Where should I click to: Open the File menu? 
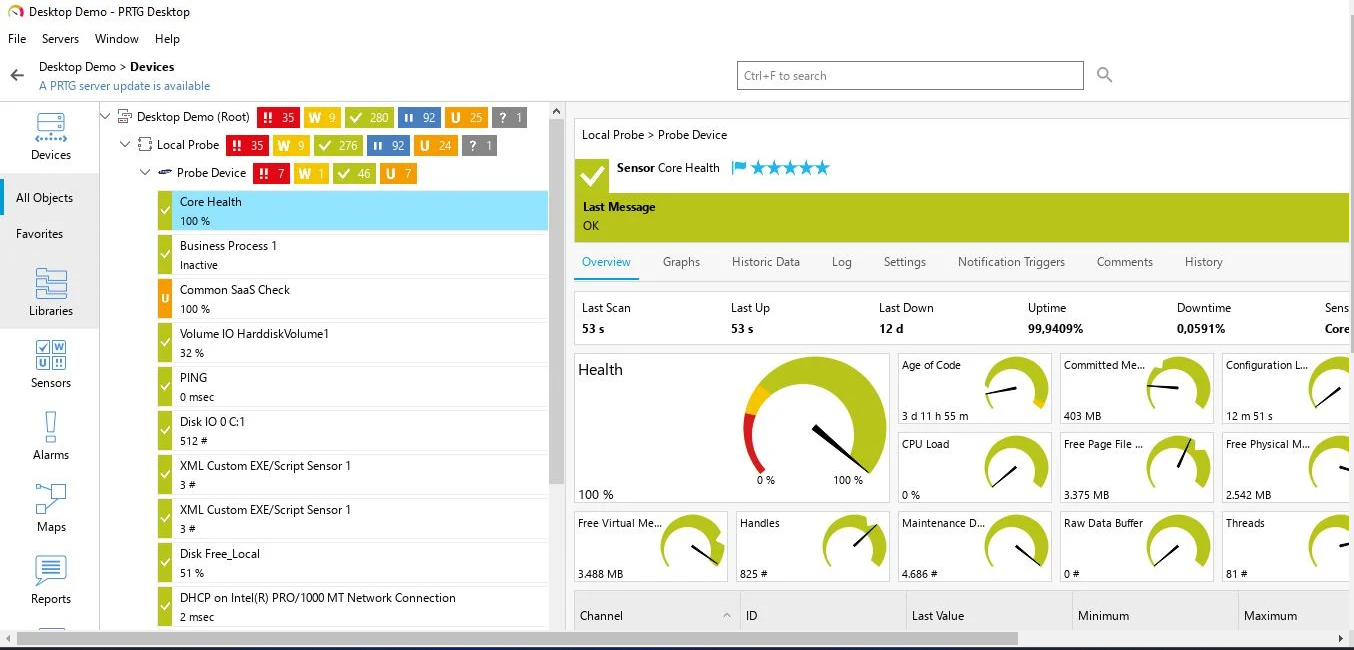click(17, 39)
